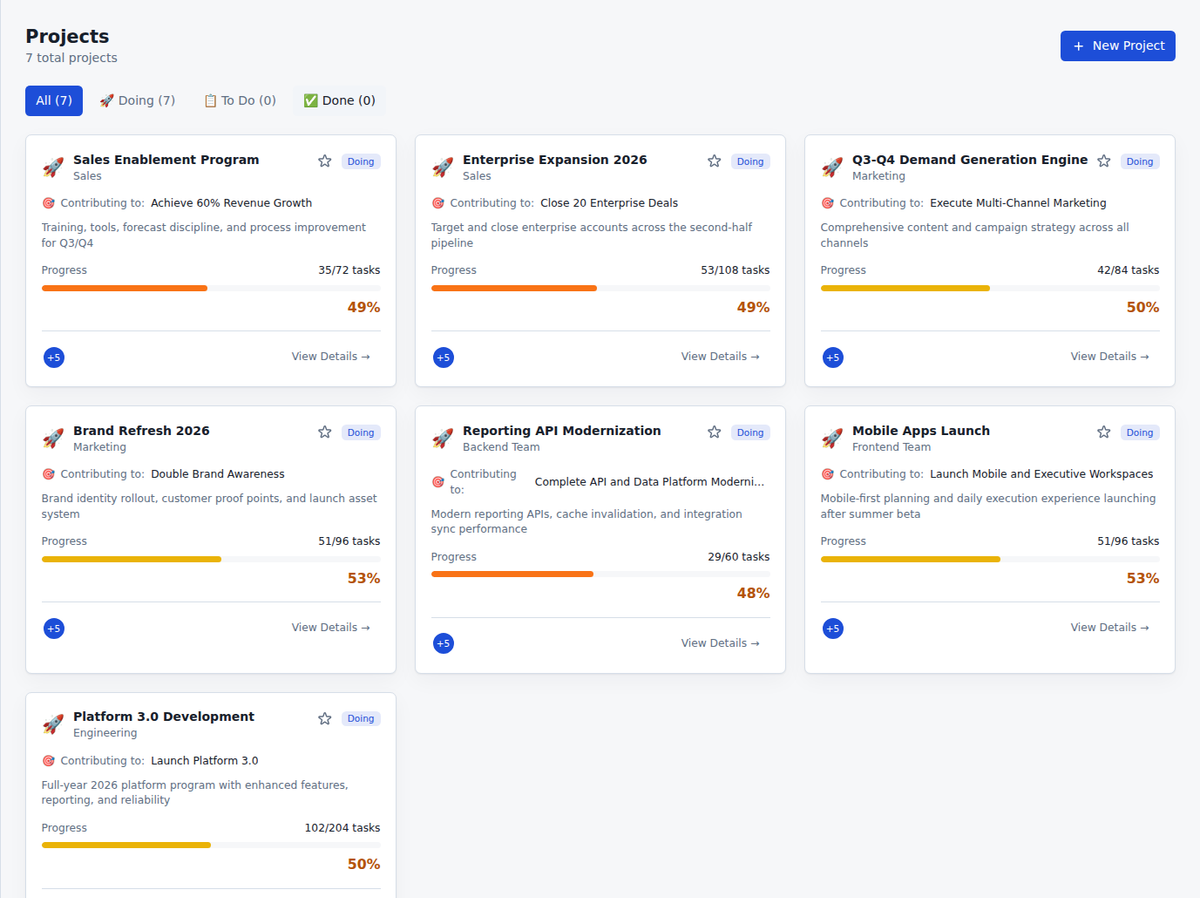This screenshot has height=898, width=1200.
Task: Filter by the Done (0) tab
Action: [339, 101]
